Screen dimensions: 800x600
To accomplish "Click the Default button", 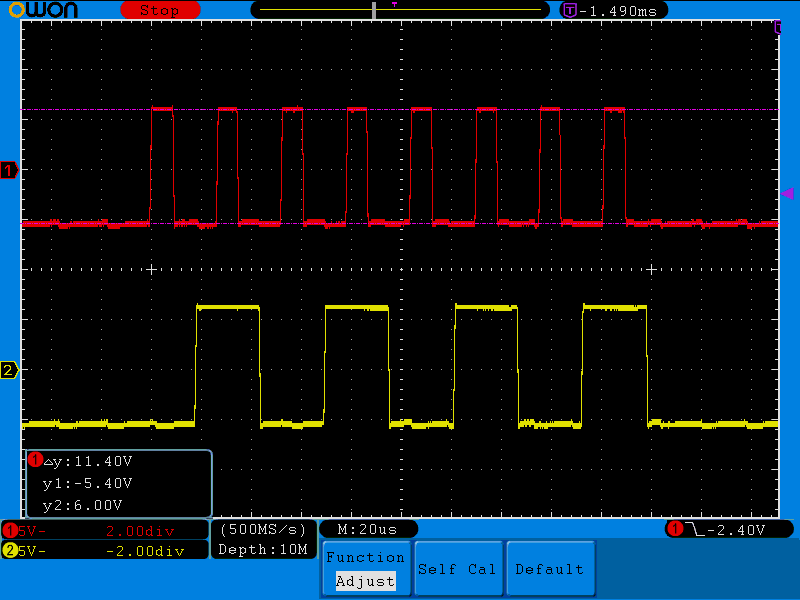I will pyautogui.click(x=550, y=569).
